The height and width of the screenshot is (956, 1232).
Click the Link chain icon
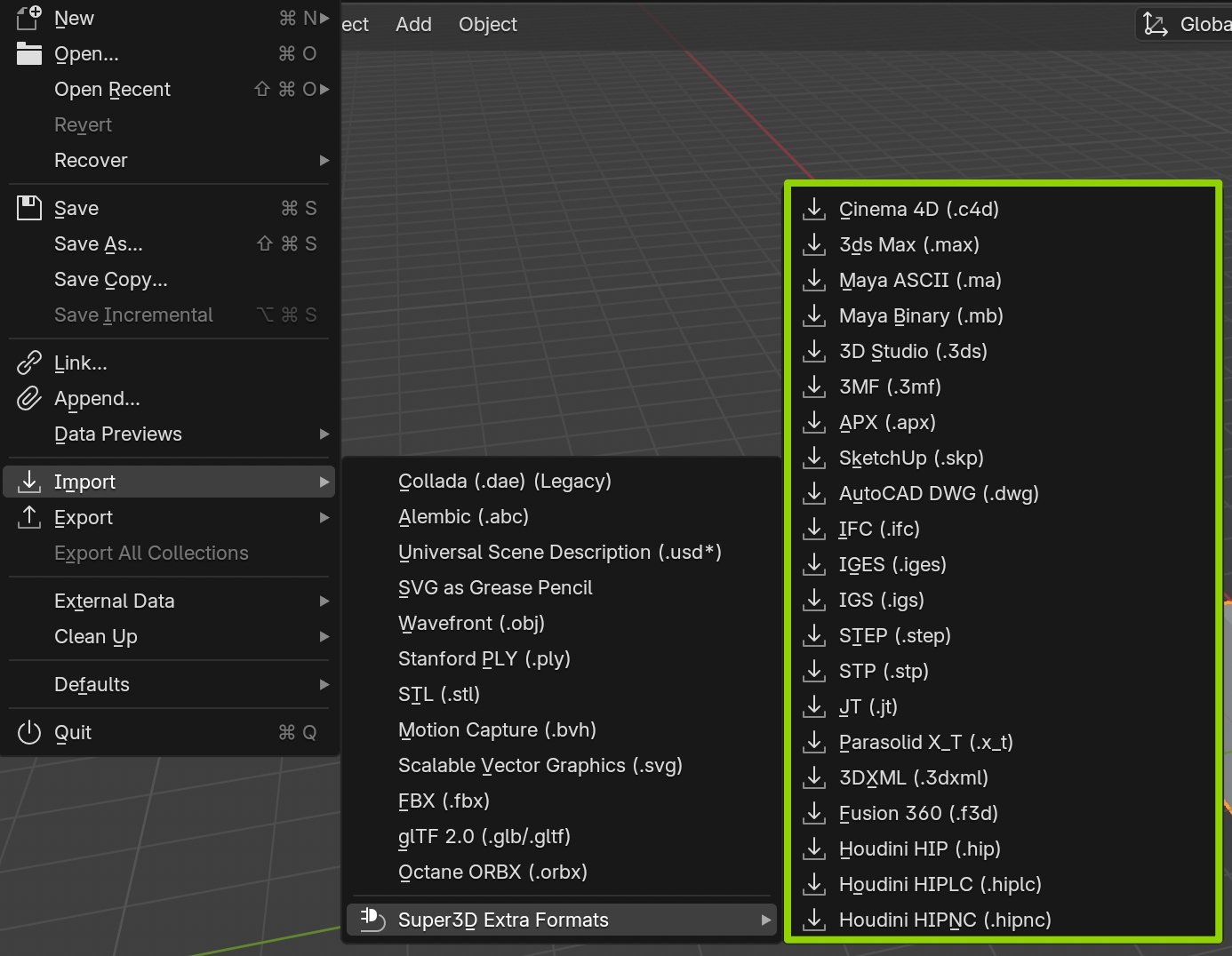click(x=29, y=362)
